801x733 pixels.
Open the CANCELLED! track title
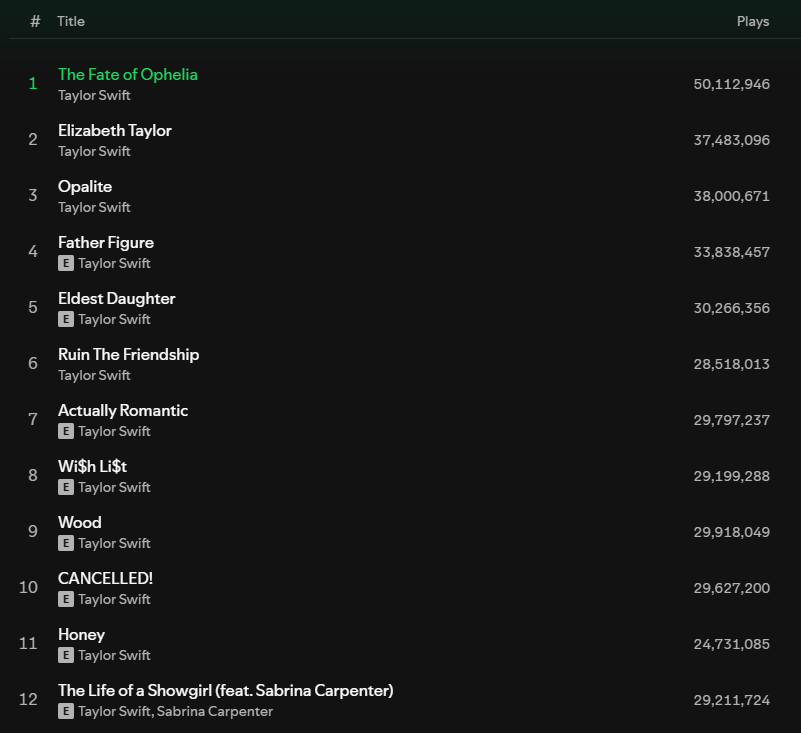(105, 578)
